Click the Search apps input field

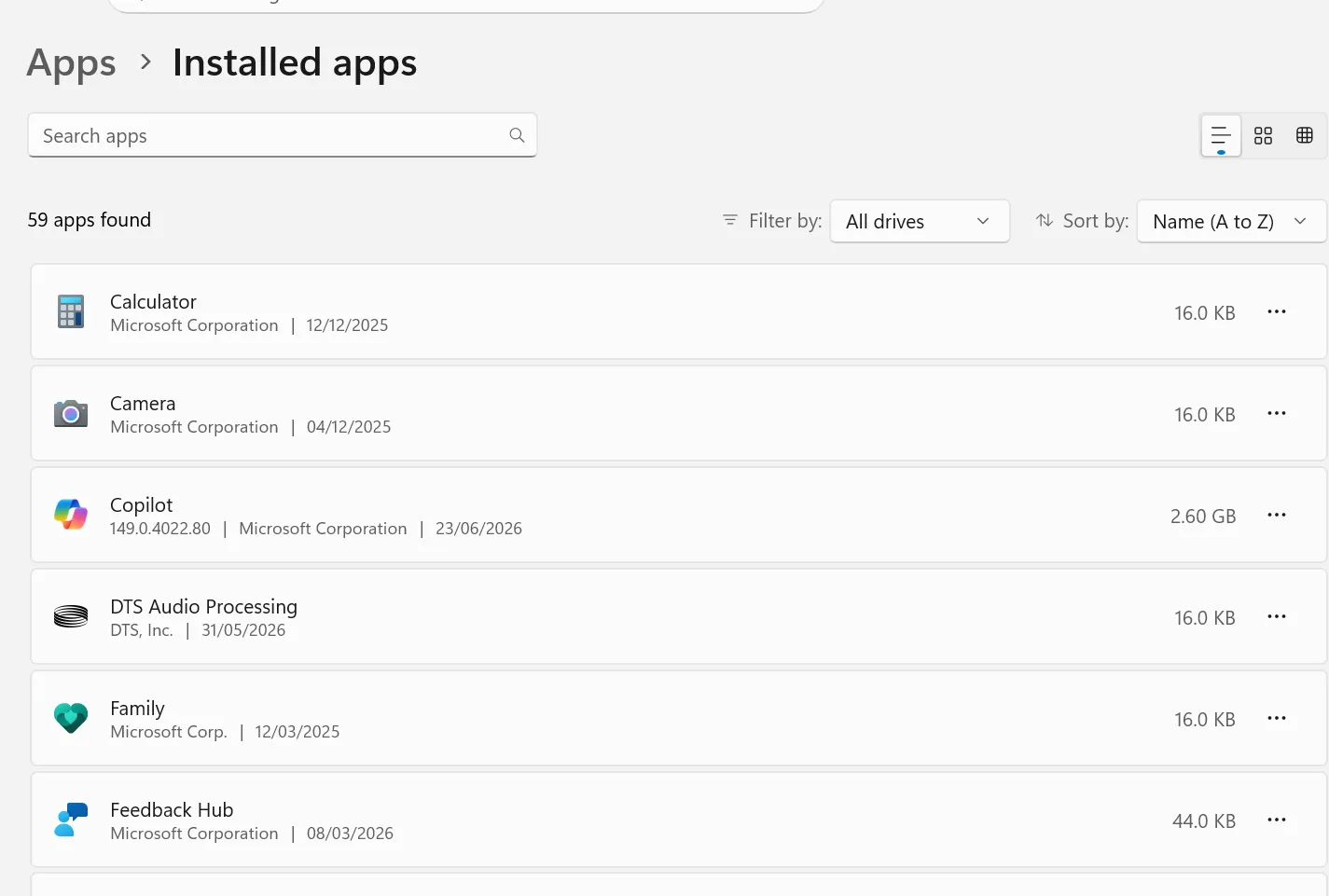tap(283, 135)
